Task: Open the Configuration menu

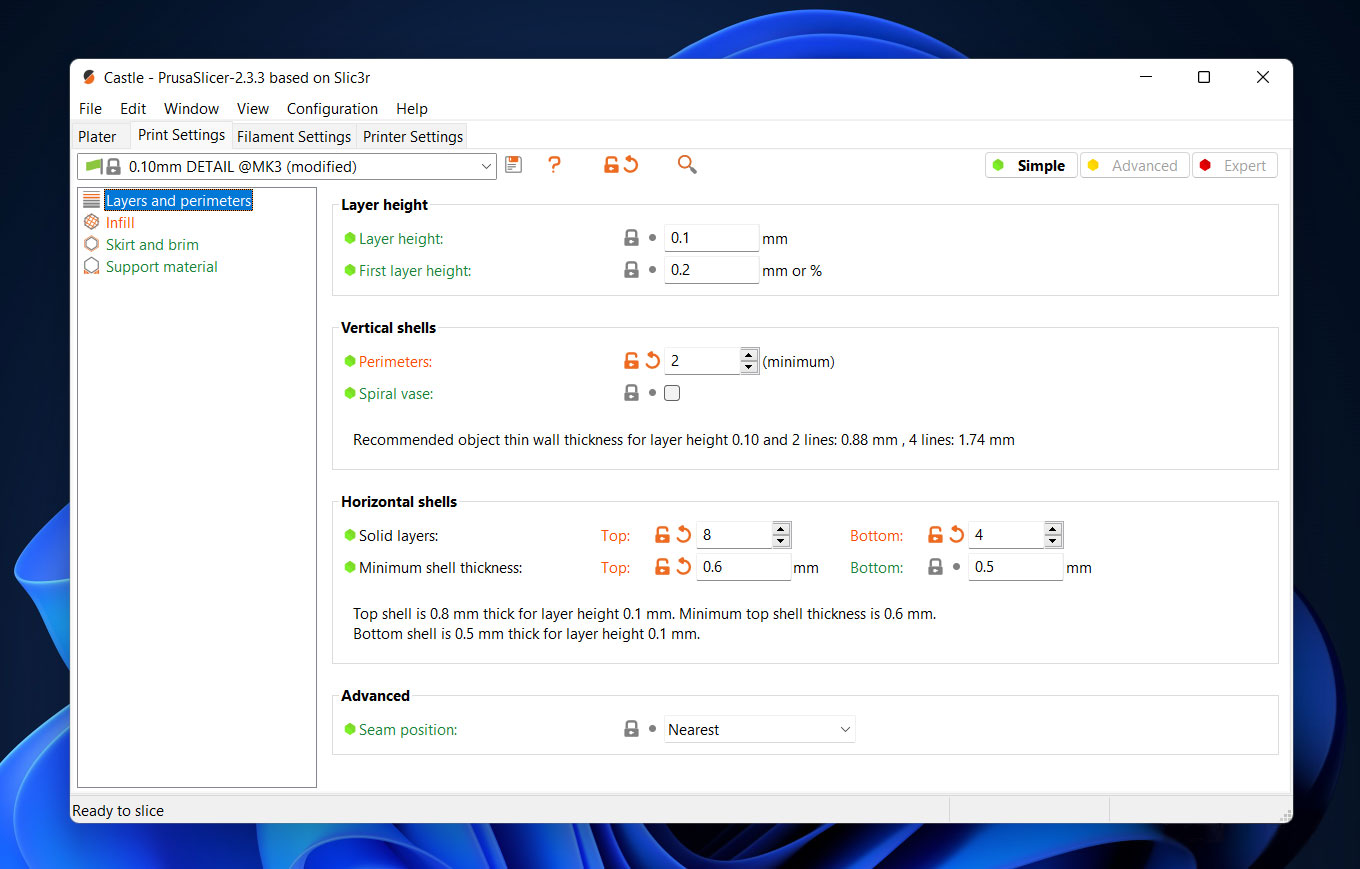Action: (332, 108)
